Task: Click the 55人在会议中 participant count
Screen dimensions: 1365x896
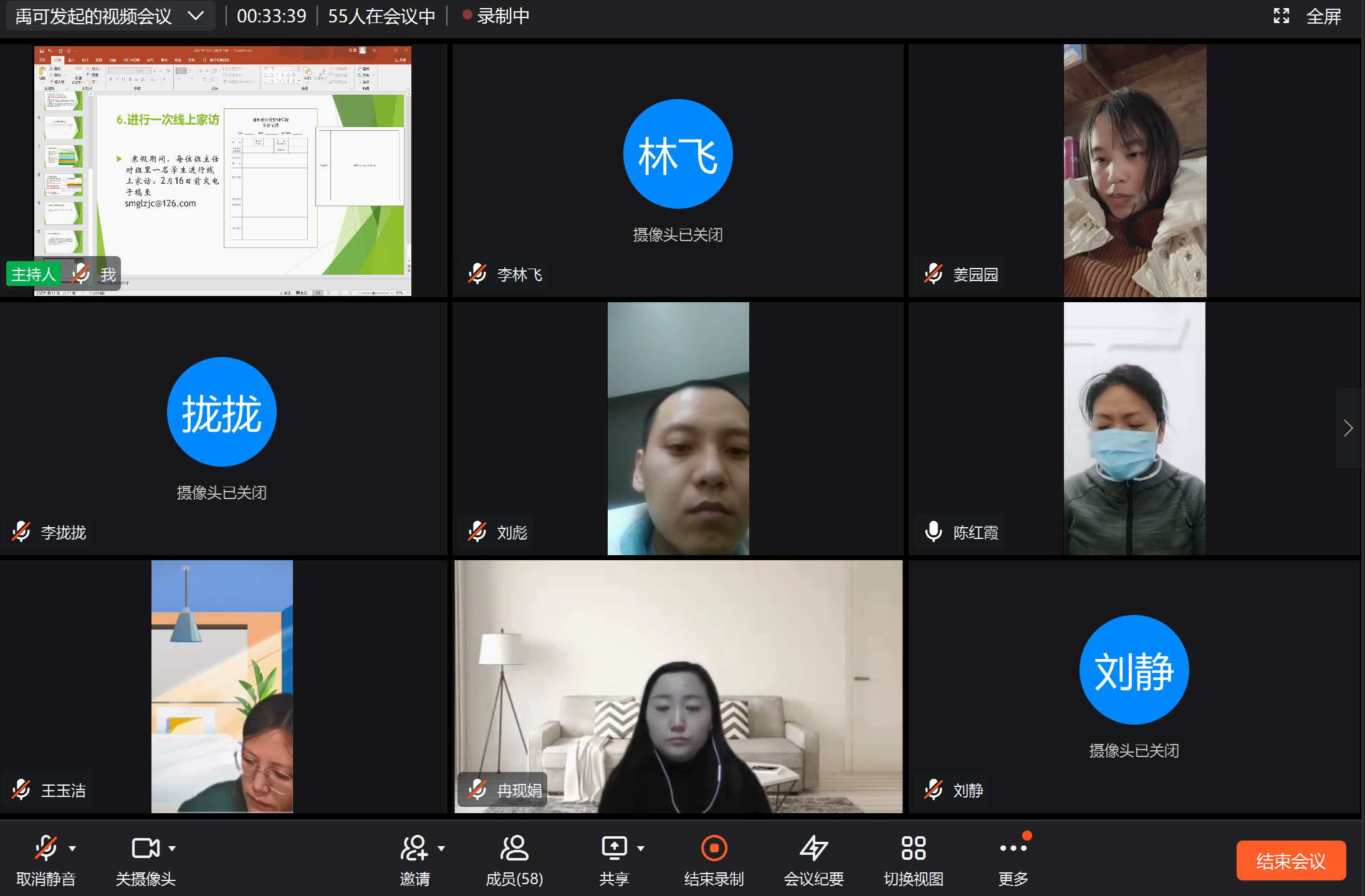Action: pyautogui.click(x=381, y=16)
